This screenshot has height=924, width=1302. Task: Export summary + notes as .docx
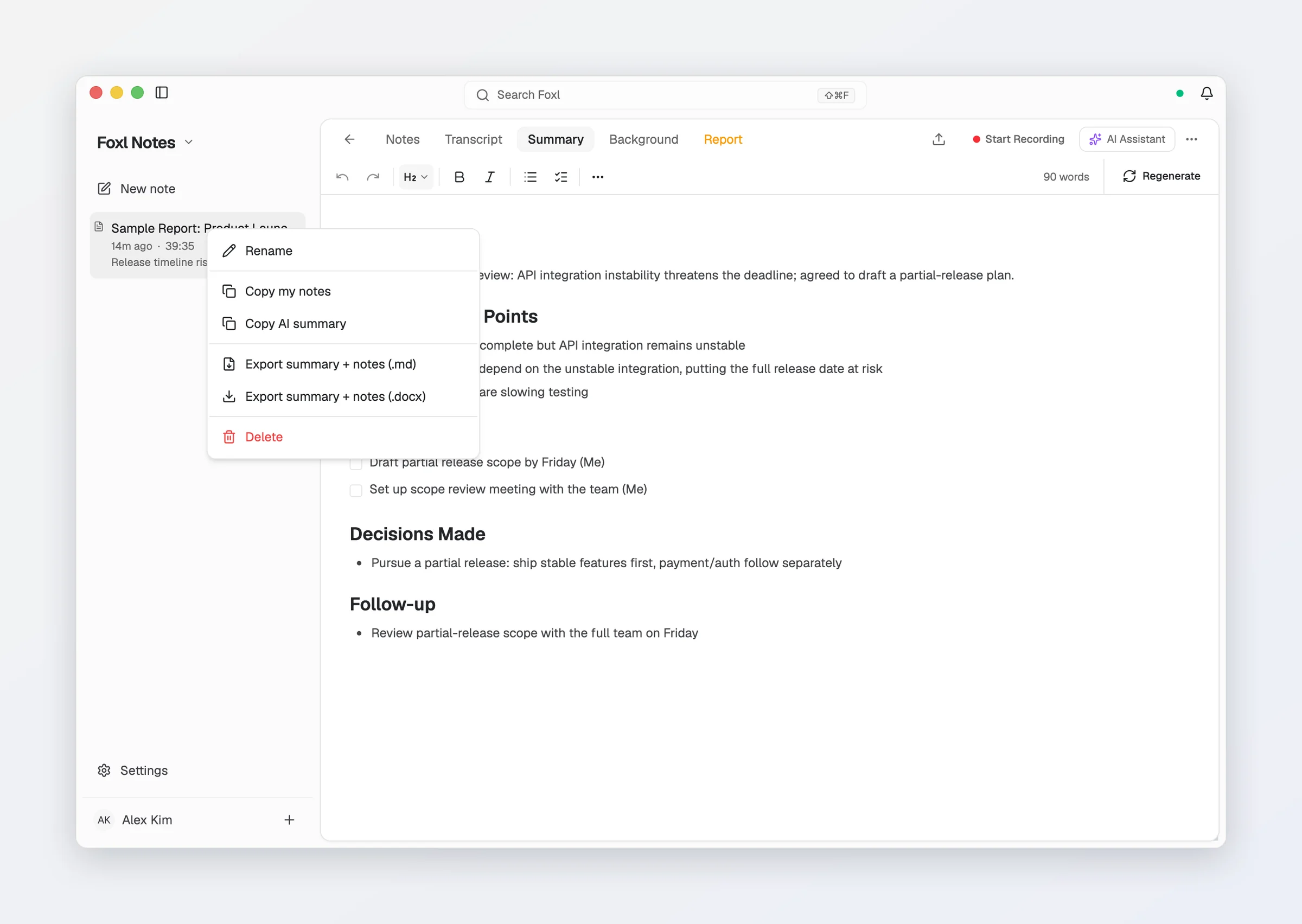[x=344, y=396]
